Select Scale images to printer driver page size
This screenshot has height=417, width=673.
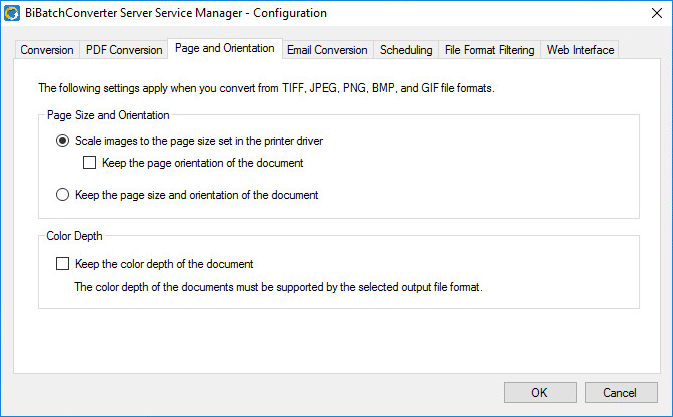[63, 141]
